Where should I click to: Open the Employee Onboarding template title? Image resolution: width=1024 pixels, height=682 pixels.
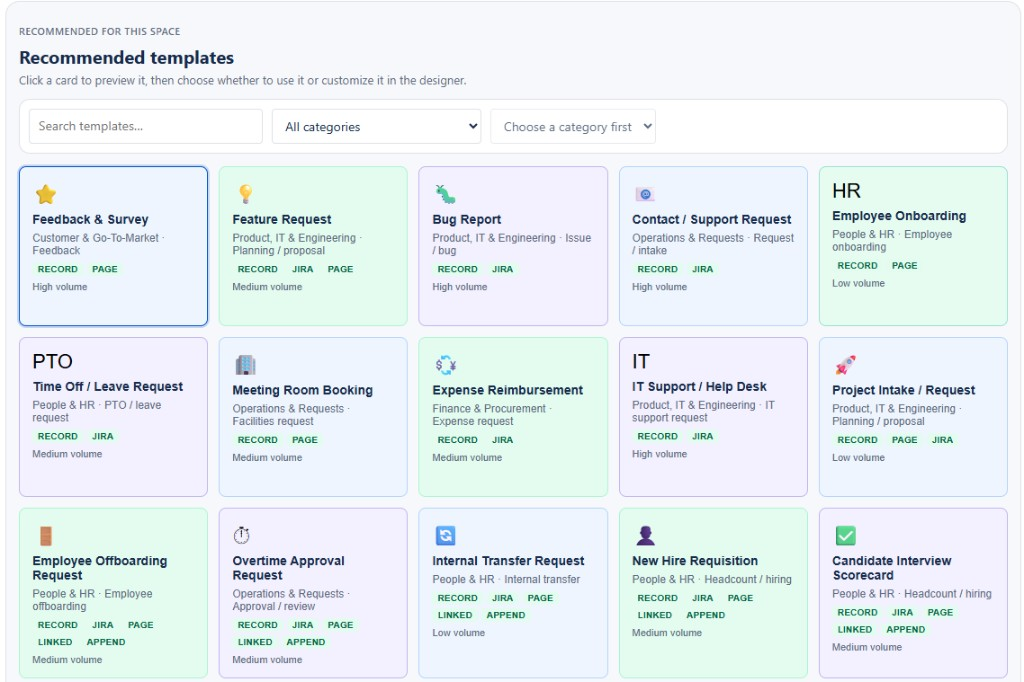tap(899, 216)
